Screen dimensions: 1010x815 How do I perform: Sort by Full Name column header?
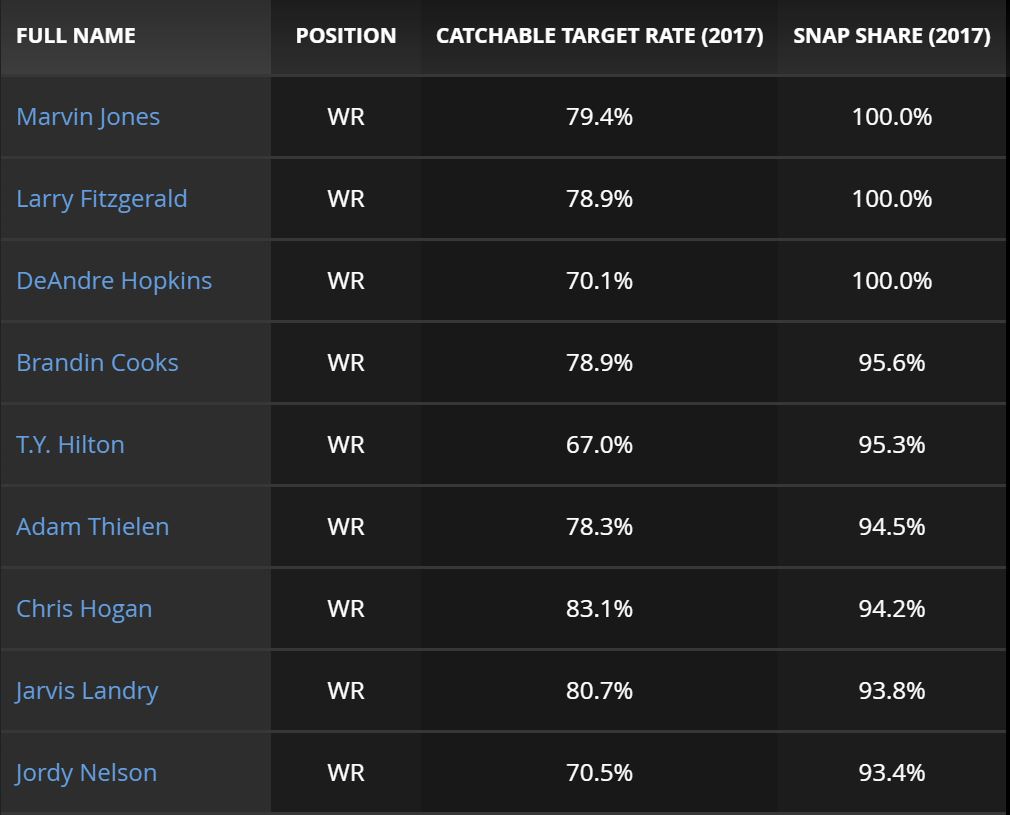(x=76, y=36)
